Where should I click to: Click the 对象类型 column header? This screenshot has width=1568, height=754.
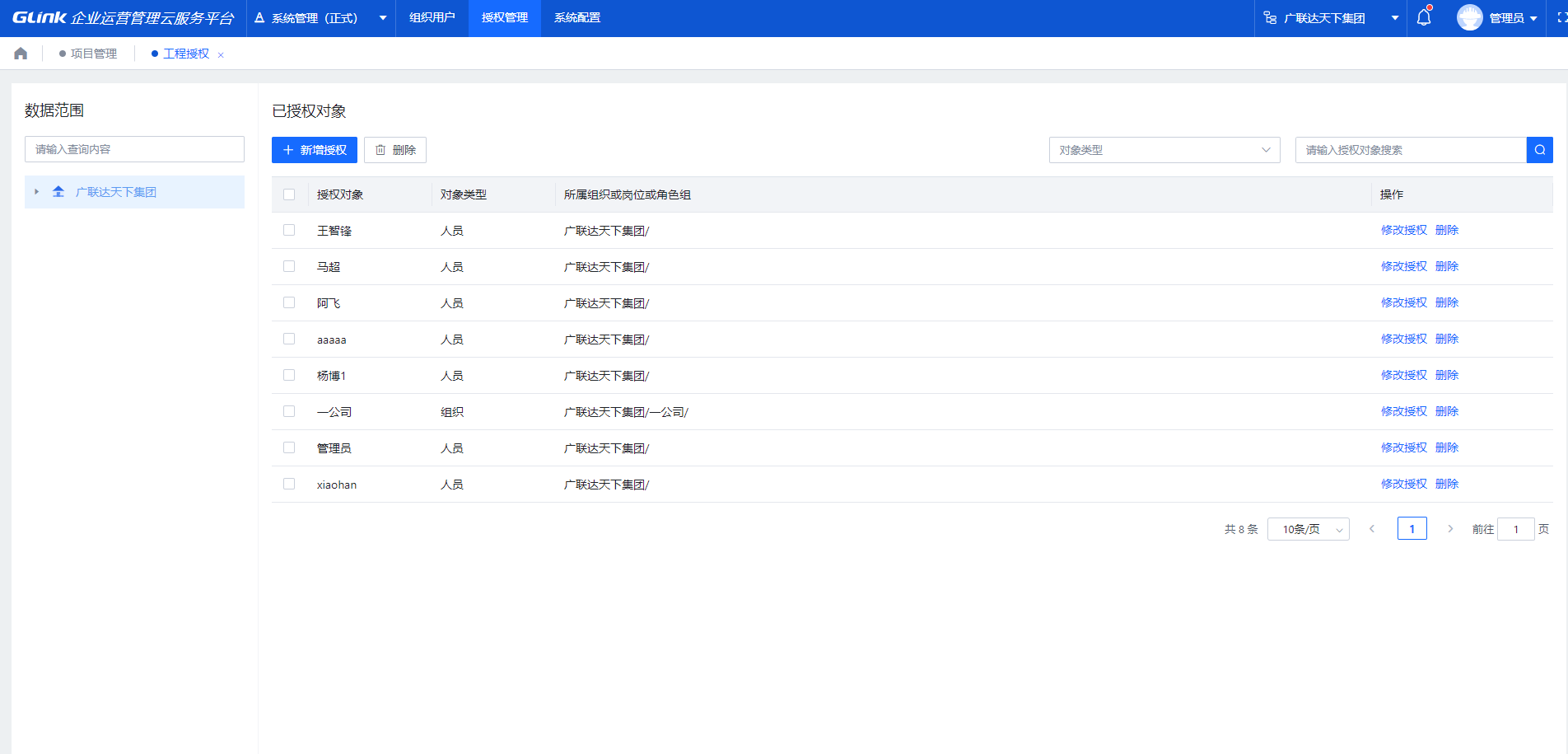[x=464, y=194]
